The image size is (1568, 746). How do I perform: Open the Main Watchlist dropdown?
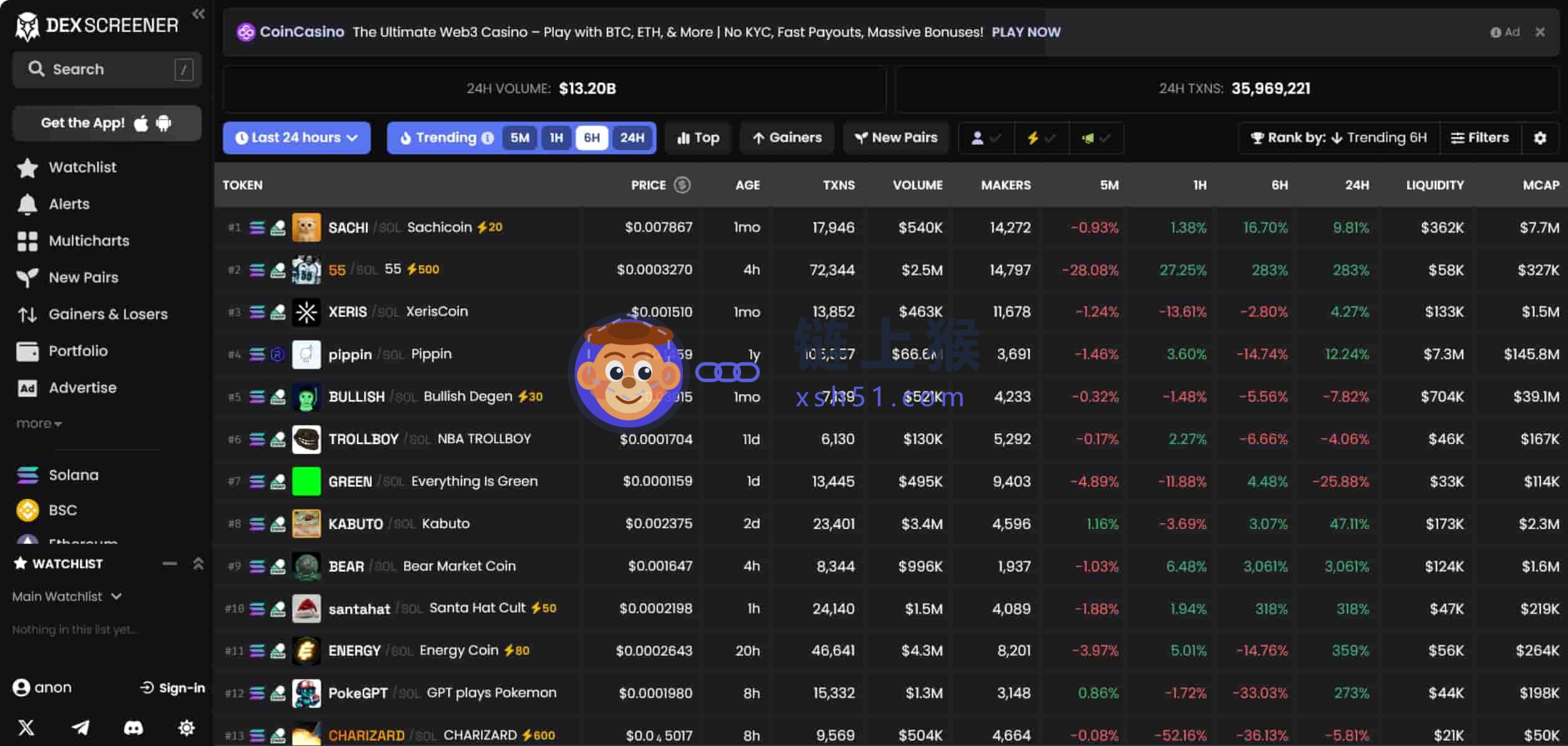(67, 597)
